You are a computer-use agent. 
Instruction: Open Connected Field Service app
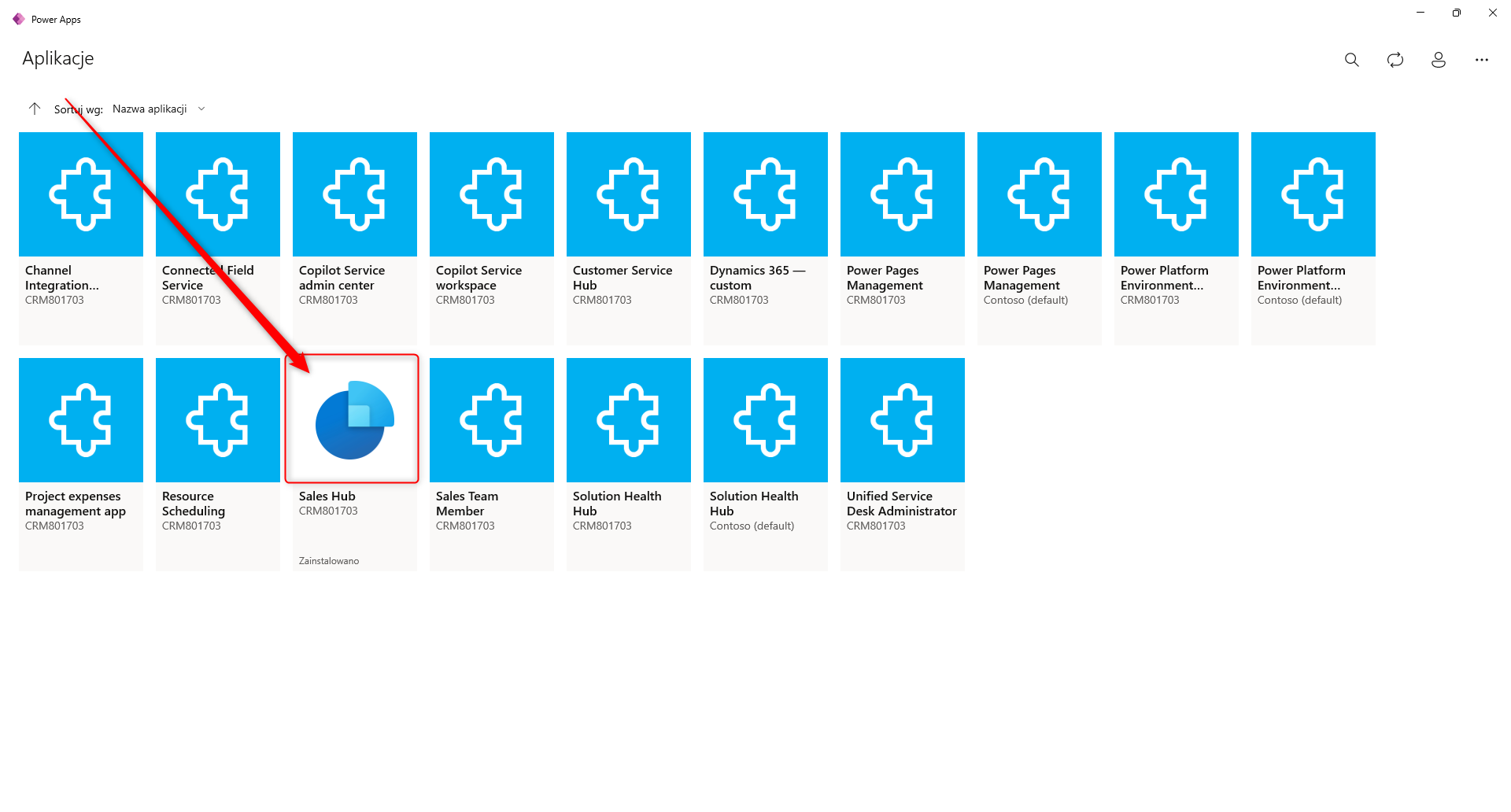point(218,194)
